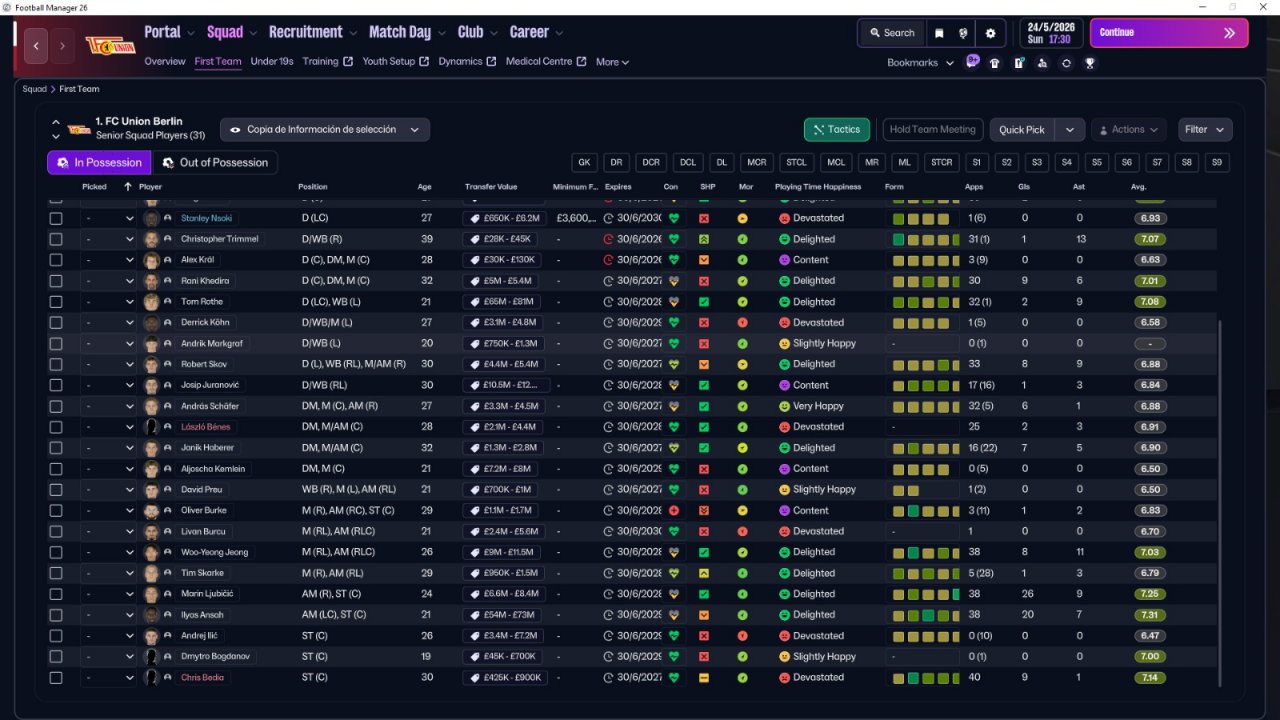Expand the Actions dropdown
This screenshot has width=1280, height=720.
click(1128, 129)
